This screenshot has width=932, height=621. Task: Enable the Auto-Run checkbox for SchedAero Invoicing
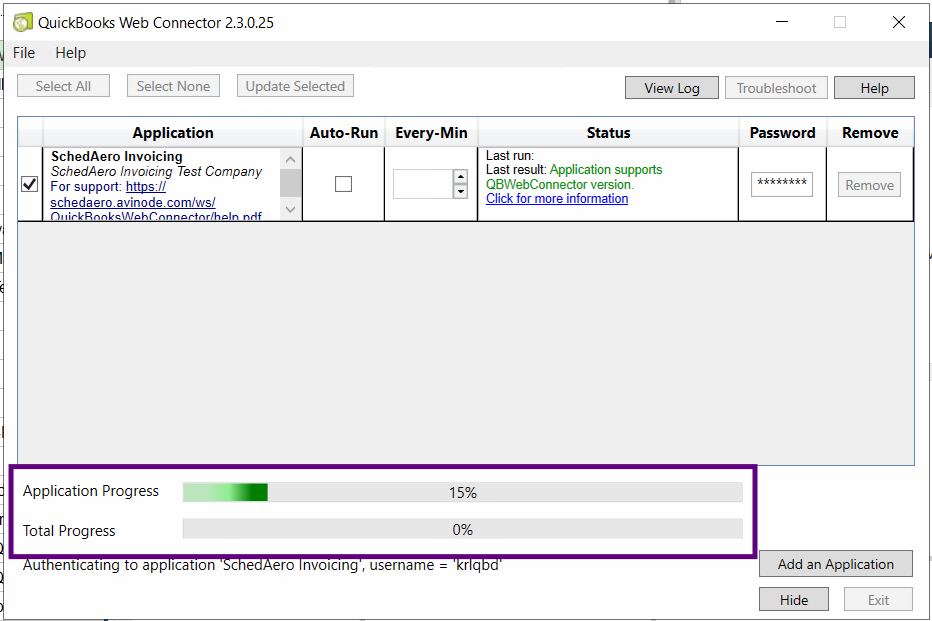(344, 184)
